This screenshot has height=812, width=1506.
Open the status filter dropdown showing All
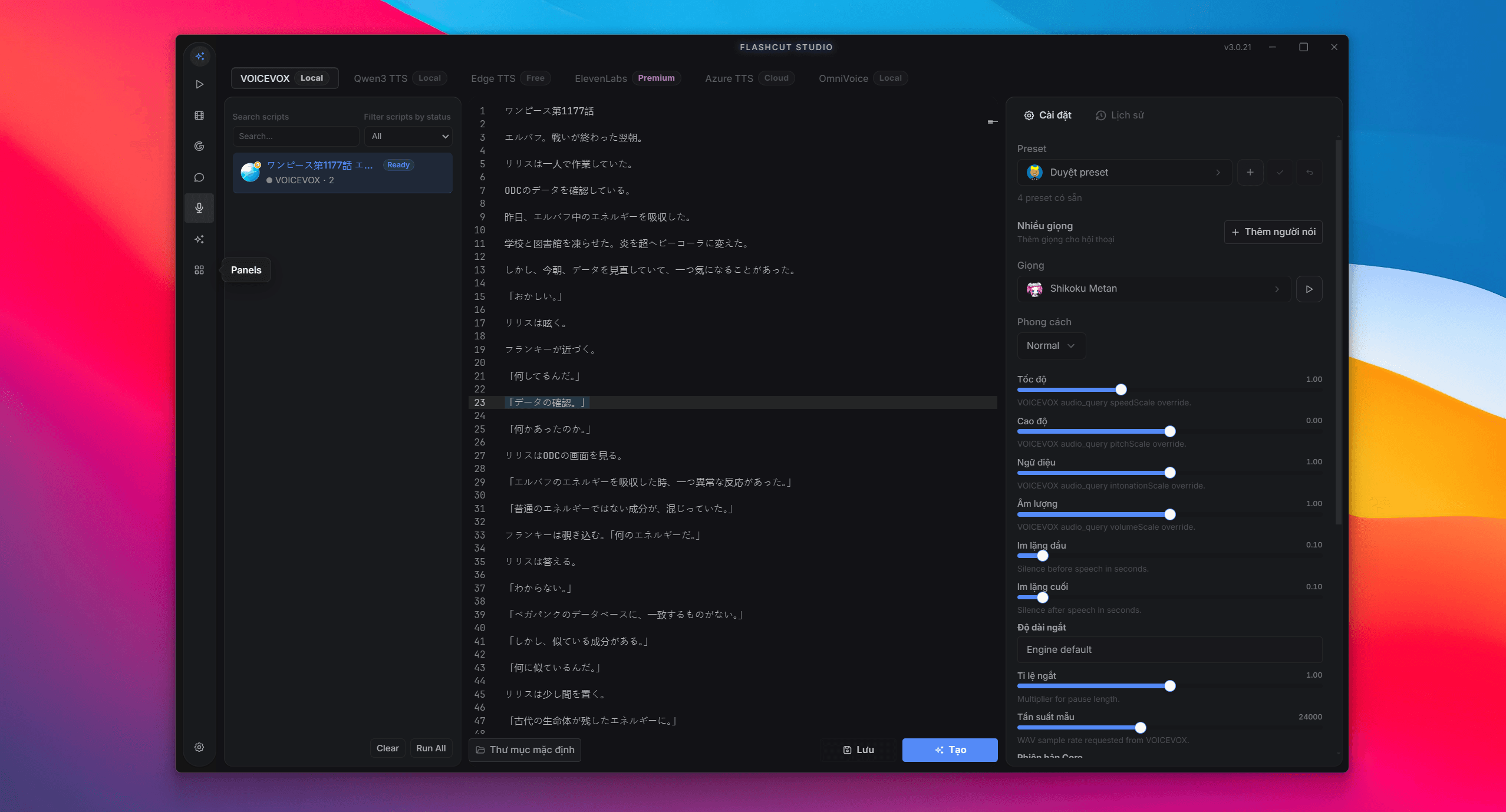[408, 137]
